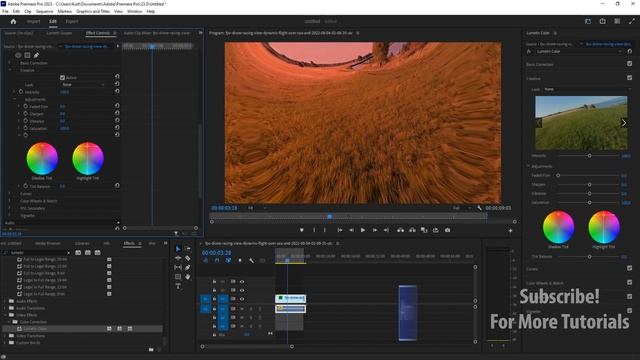This screenshot has width=640, height=360.
Task: Toggle the Intensity stopwatch animation in Effect Controls
Action: point(21,92)
